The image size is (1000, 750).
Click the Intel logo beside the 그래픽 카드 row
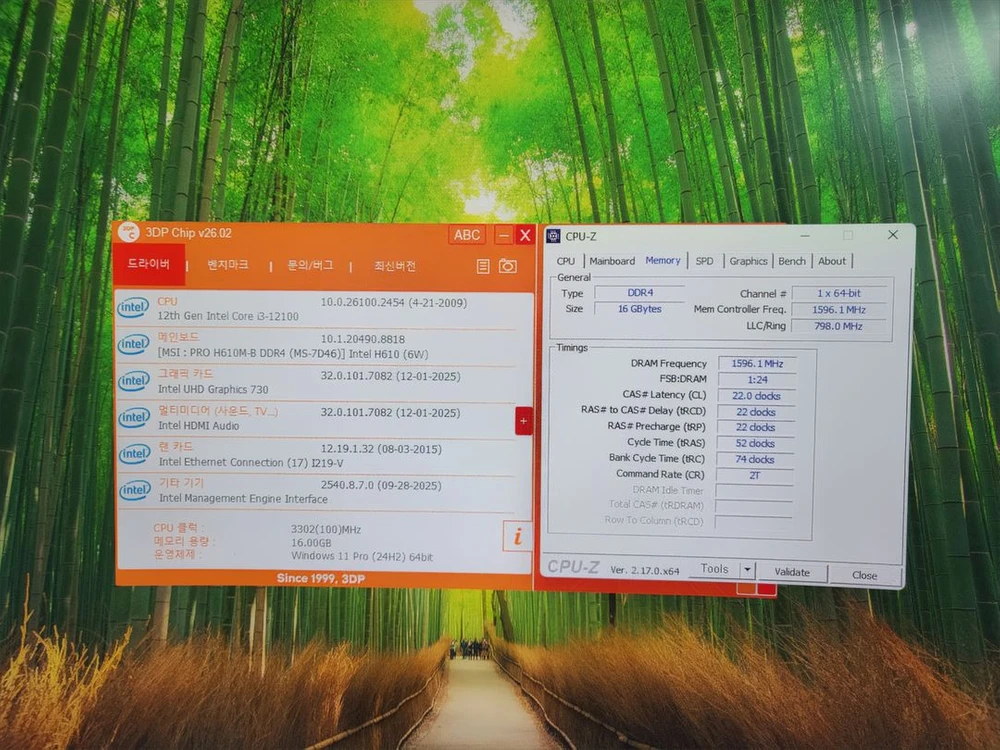tap(133, 381)
